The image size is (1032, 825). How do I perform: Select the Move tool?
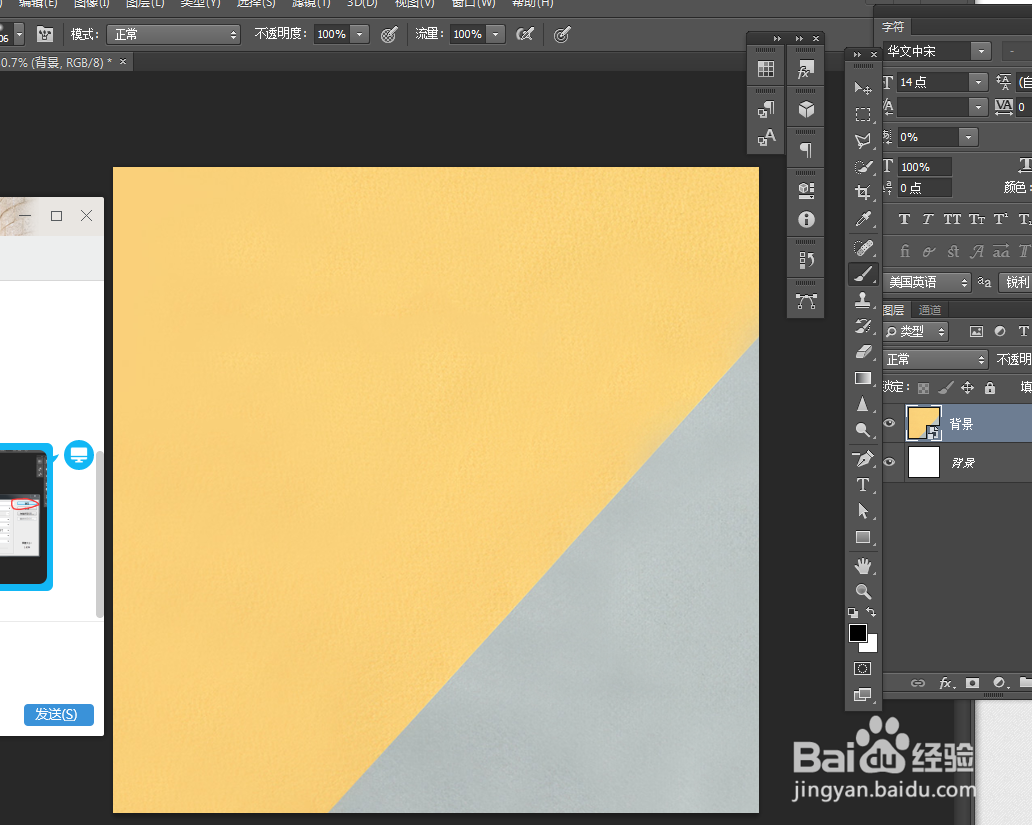(x=863, y=88)
